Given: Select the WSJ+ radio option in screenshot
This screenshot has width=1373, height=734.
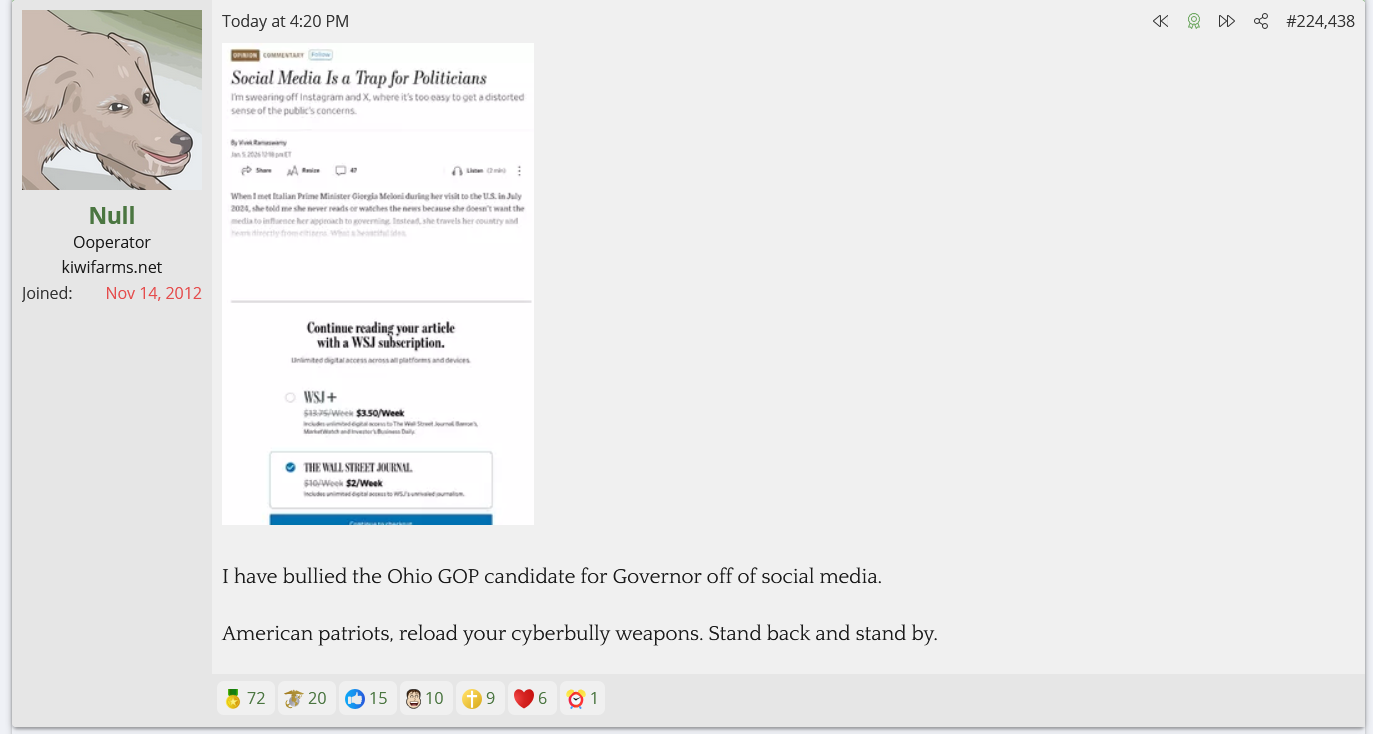Looking at the screenshot, I should point(290,397).
